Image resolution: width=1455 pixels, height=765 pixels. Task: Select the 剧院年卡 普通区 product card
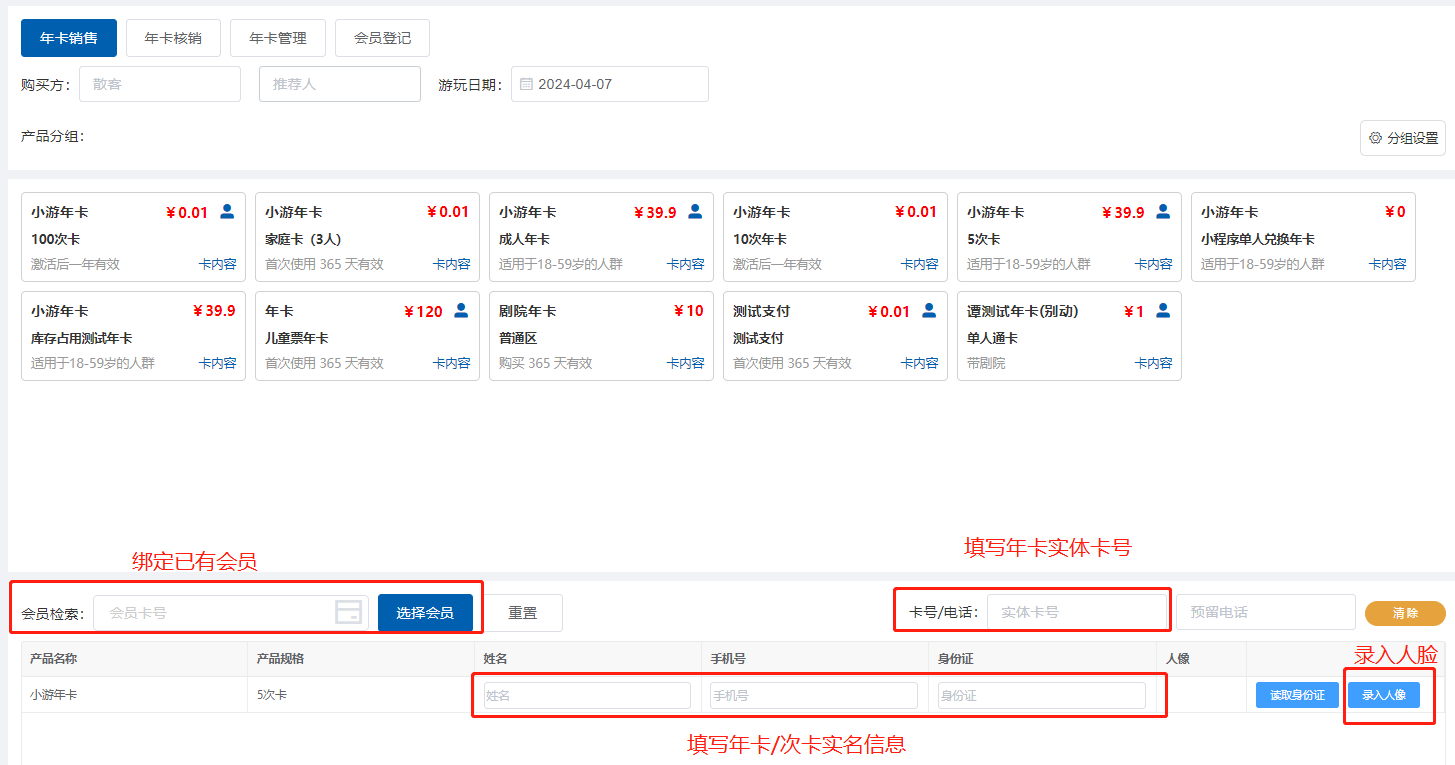[x=601, y=336]
